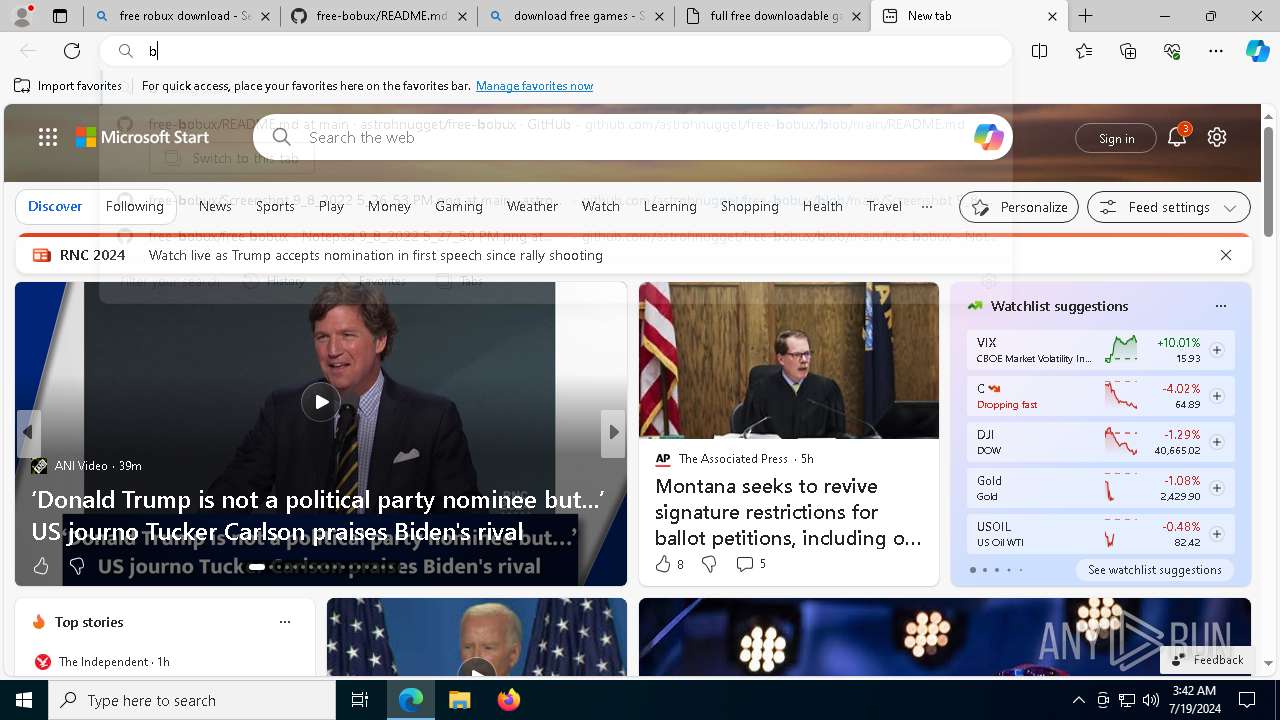This screenshot has height=720, width=1280.
Task: Open Windows Start menu
Action: (x=24, y=700)
